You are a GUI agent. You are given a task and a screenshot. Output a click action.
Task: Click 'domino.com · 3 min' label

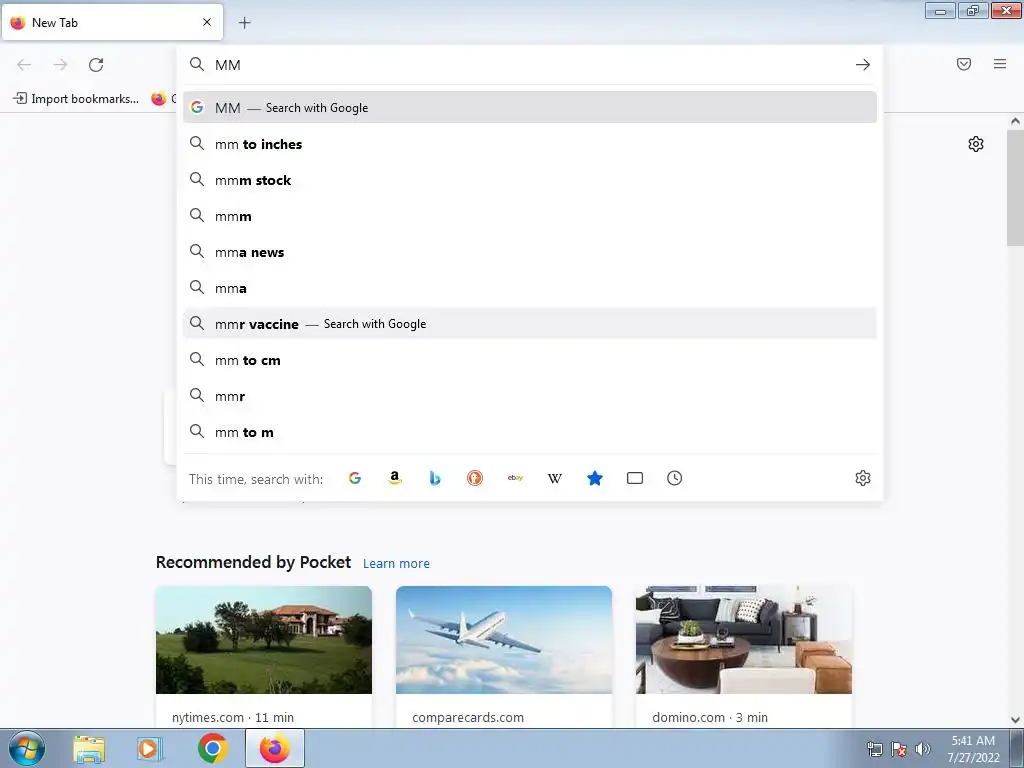[x=710, y=717]
